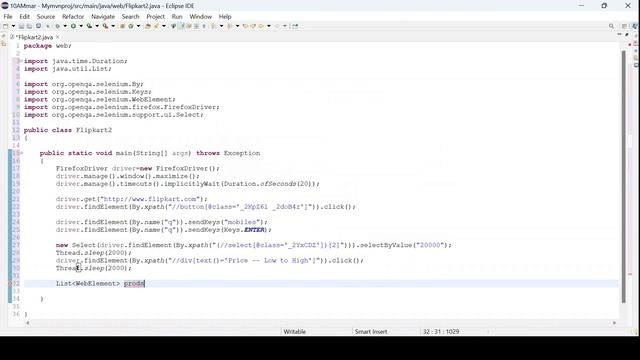The width and height of the screenshot is (640, 360).
Task: Click the Forward navigation arrow icon
Action: point(277,26)
